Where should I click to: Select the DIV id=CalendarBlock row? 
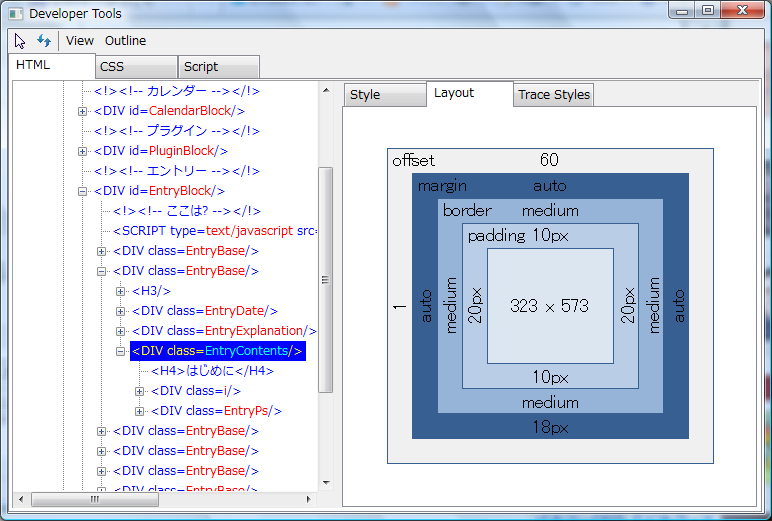pyautogui.click(x=169, y=111)
